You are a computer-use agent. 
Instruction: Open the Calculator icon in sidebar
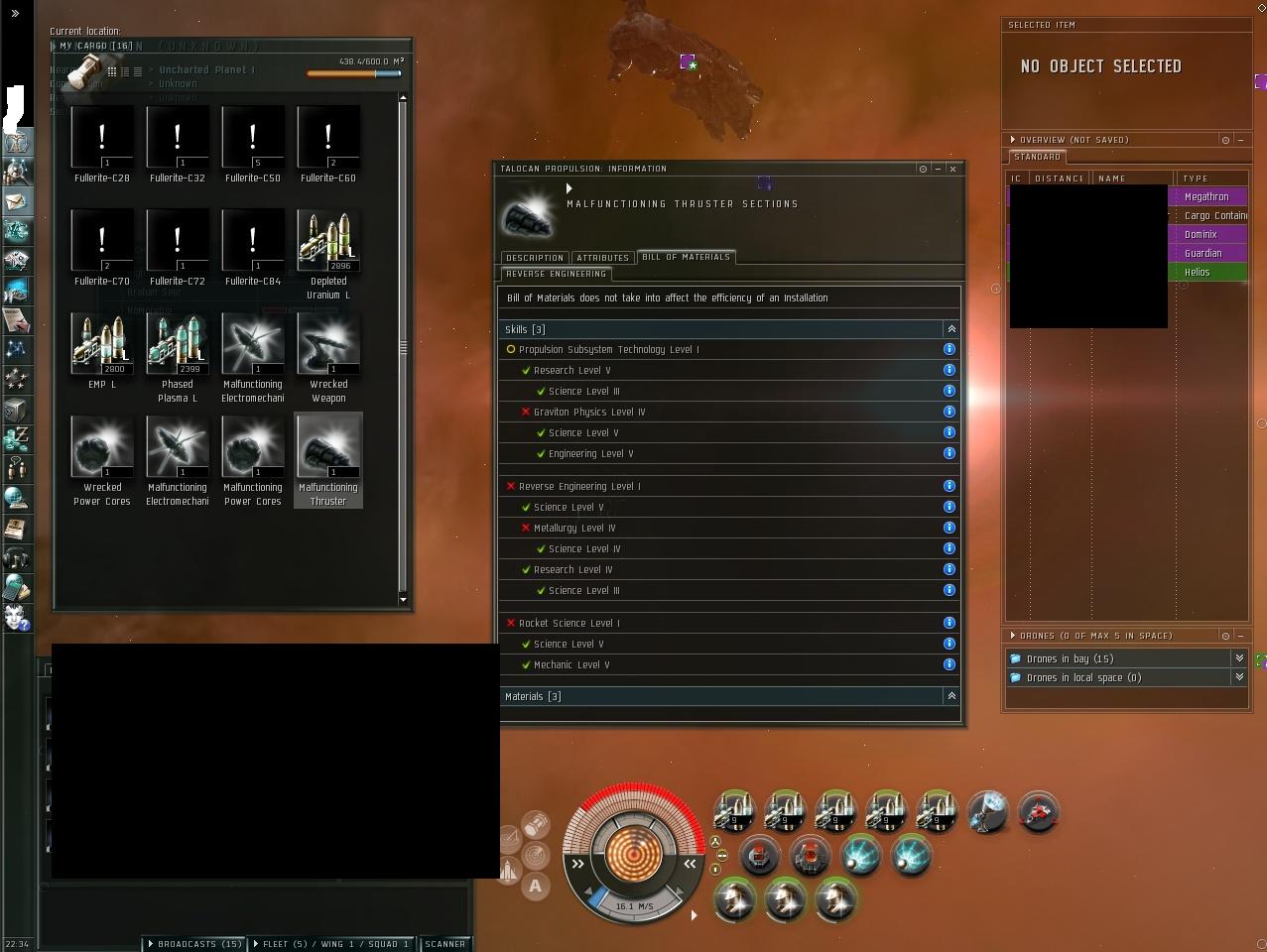(16, 588)
